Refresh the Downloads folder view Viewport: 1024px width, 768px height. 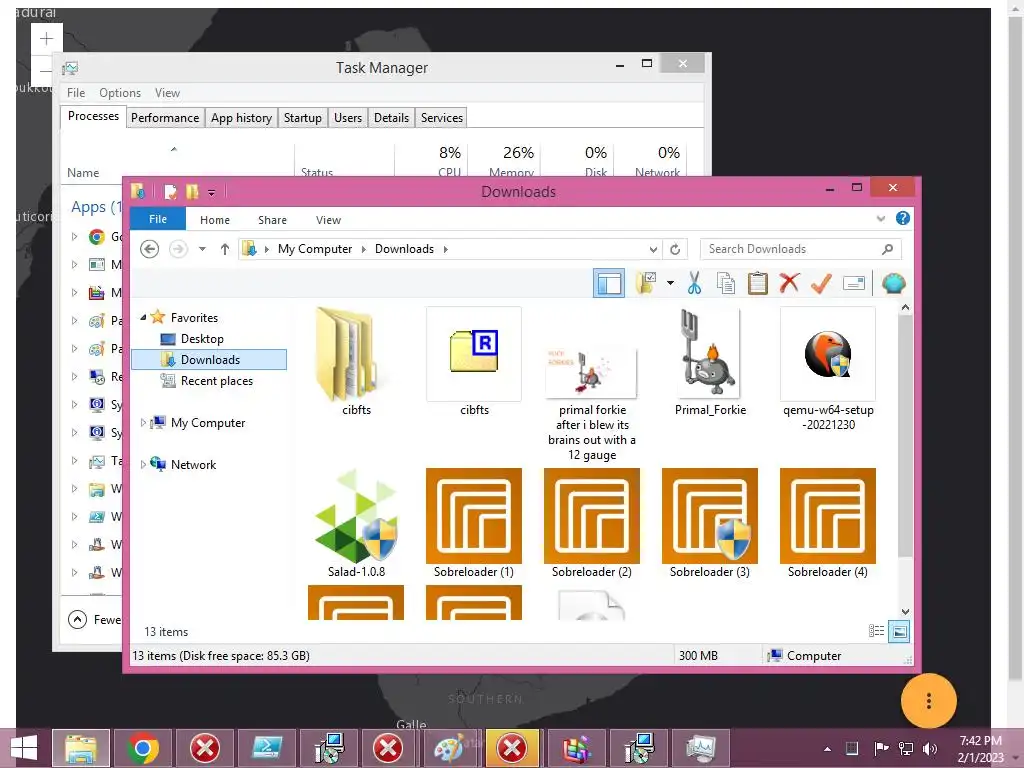click(x=675, y=249)
